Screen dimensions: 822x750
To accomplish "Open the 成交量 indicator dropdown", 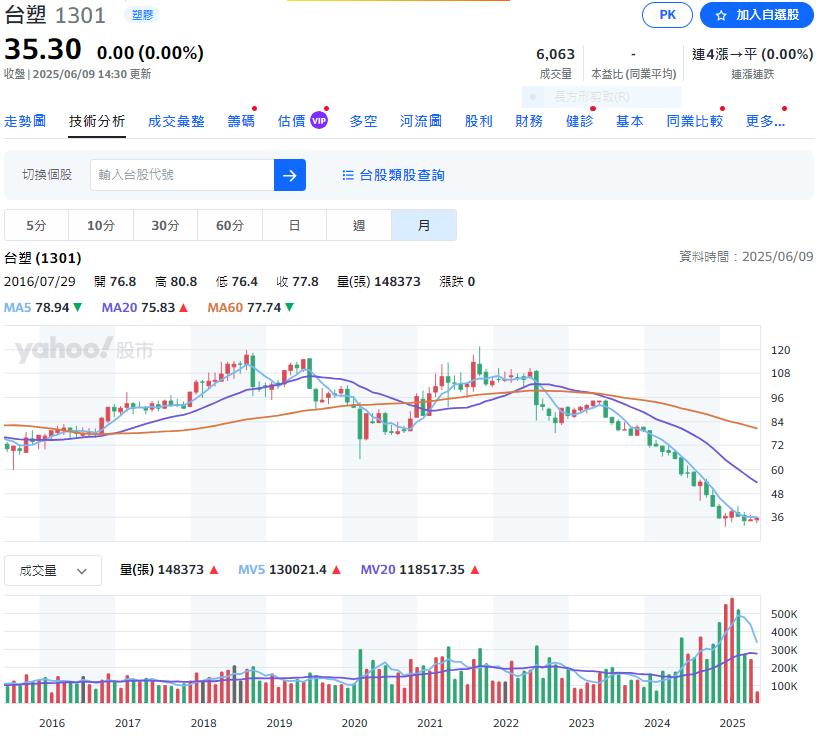I will (53, 570).
